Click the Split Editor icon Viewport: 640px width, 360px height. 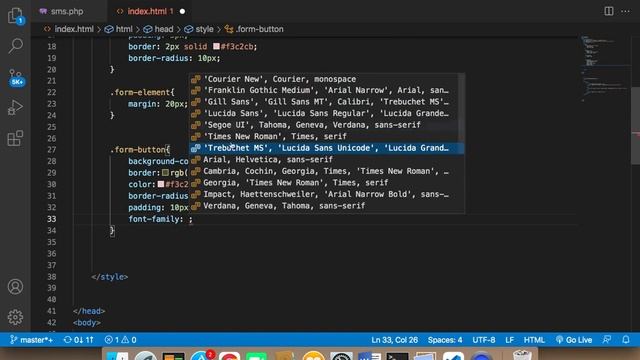[609, 11]
